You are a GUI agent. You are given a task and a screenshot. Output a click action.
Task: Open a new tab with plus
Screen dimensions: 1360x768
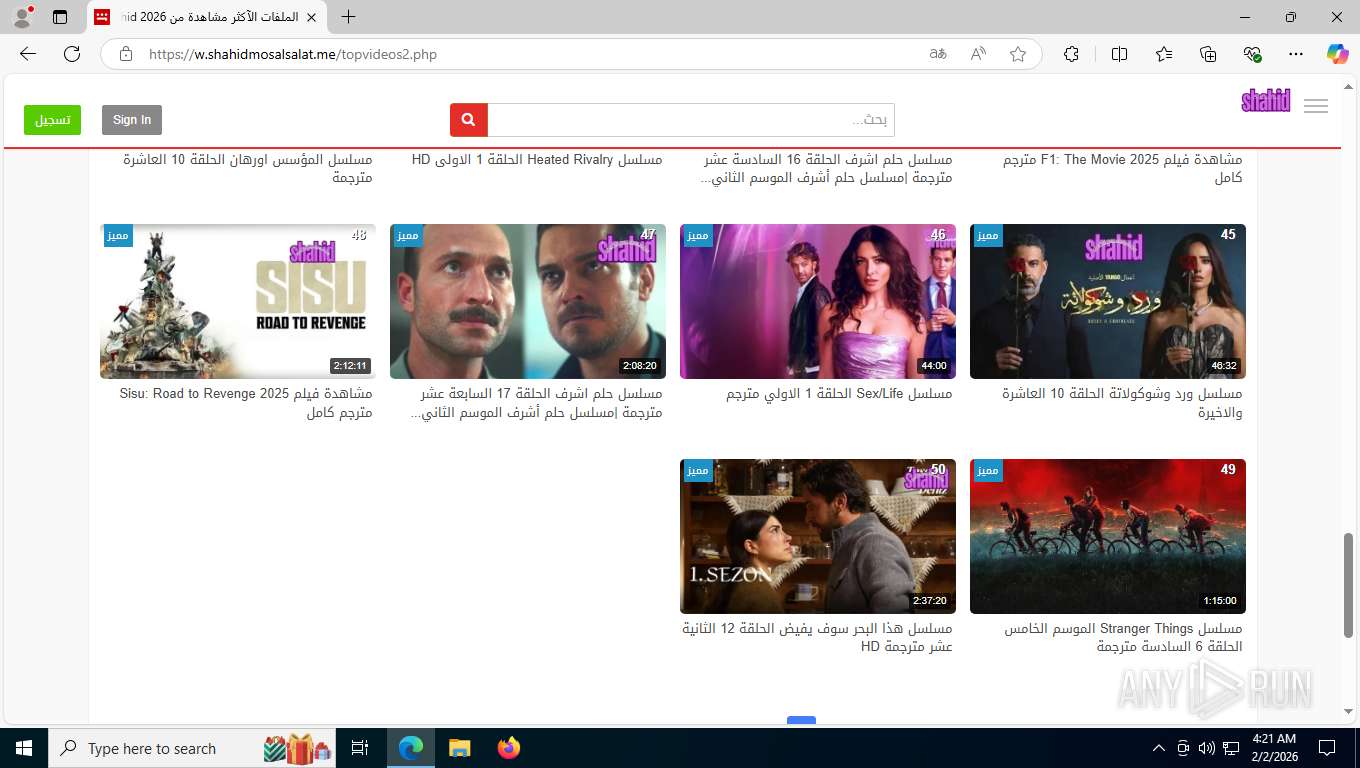click(348, 17)
